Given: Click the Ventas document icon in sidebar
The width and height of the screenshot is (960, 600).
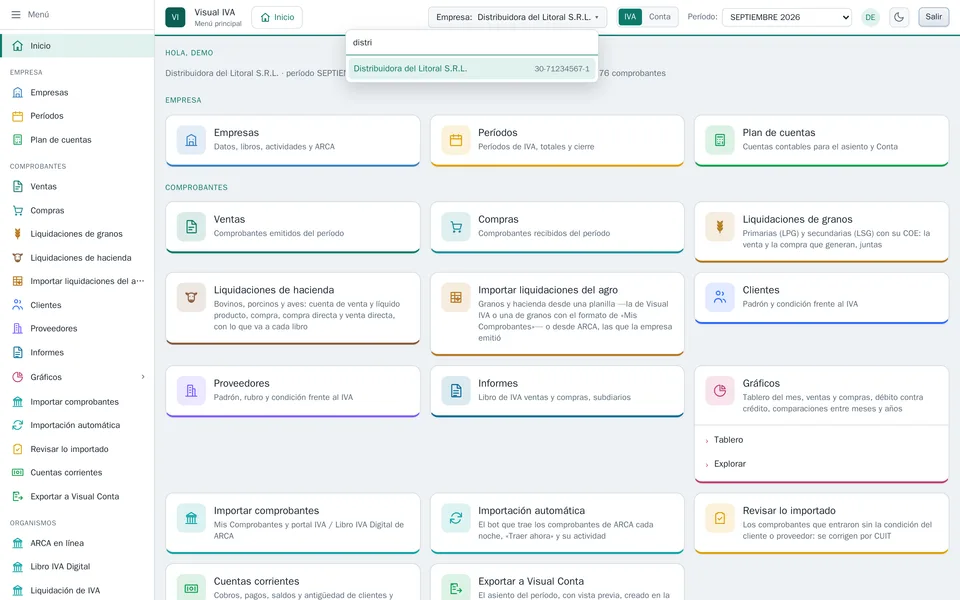Looking at the screenshot, I should (x=18, y=186).
